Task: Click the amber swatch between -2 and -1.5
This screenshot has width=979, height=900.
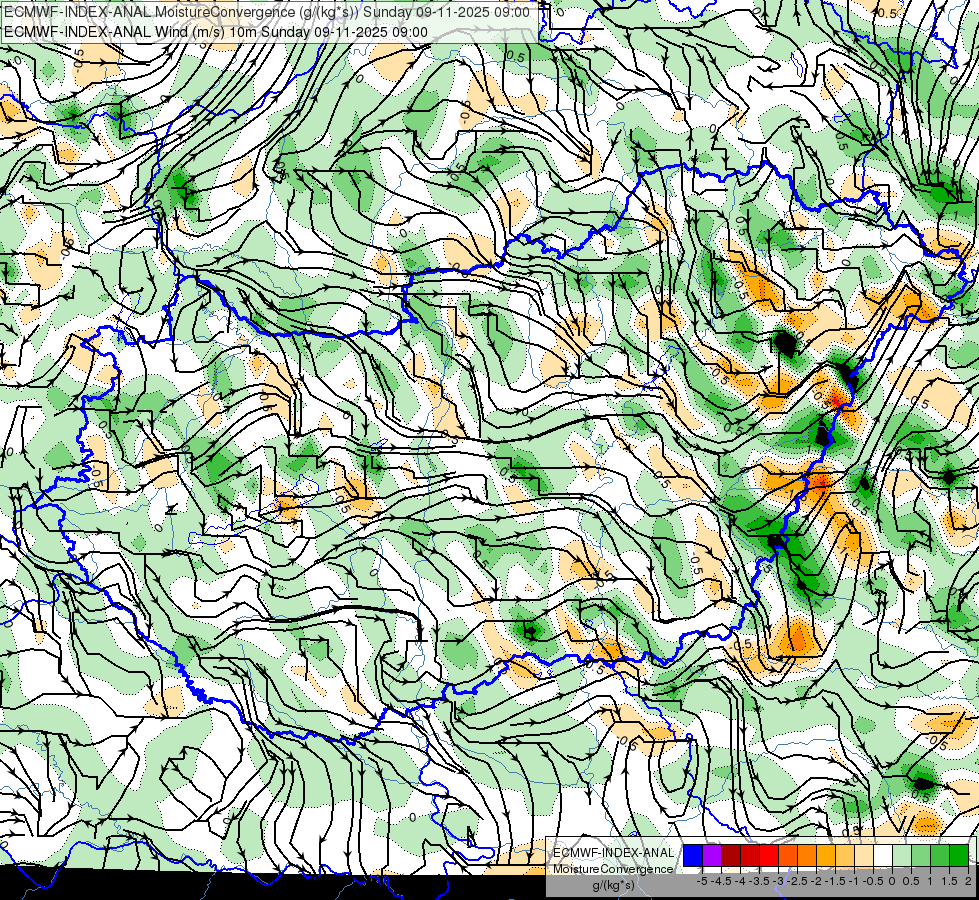Action: coord(826,855)
